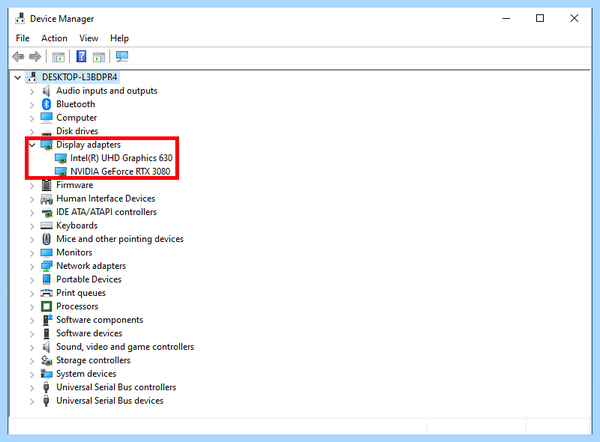Viewport: 600px width, 442px height.
Task: Open the View menu
Action: pyautogui.click(x=89, y=38)
